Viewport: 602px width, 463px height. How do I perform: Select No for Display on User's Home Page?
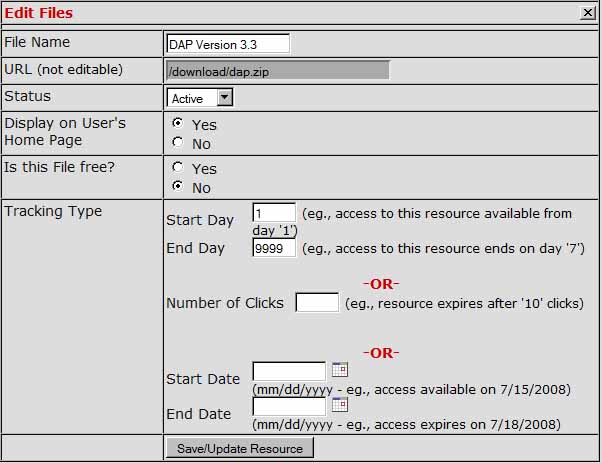178,142
